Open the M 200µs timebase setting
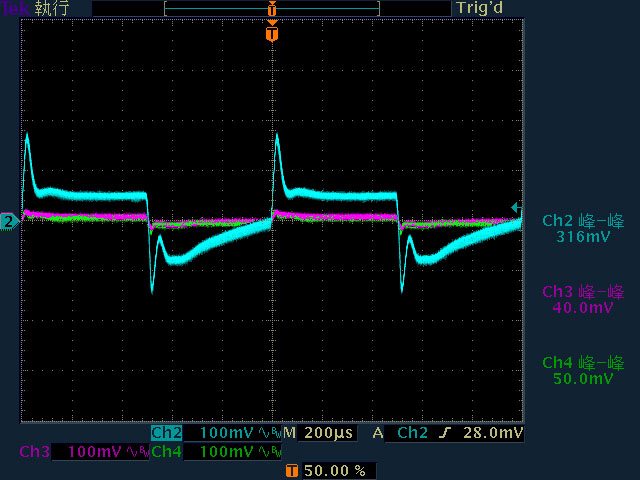640x480 pixels. point(319,433)
